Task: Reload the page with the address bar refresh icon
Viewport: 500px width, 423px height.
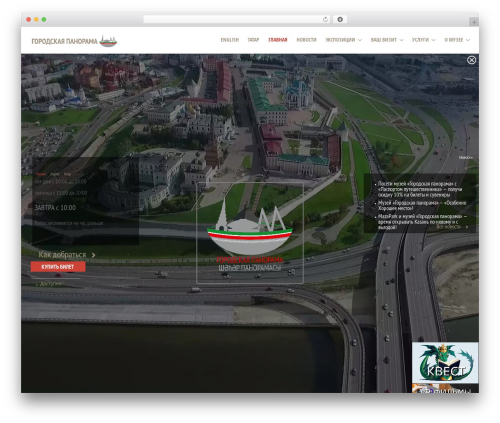Action: click(325, 19)
